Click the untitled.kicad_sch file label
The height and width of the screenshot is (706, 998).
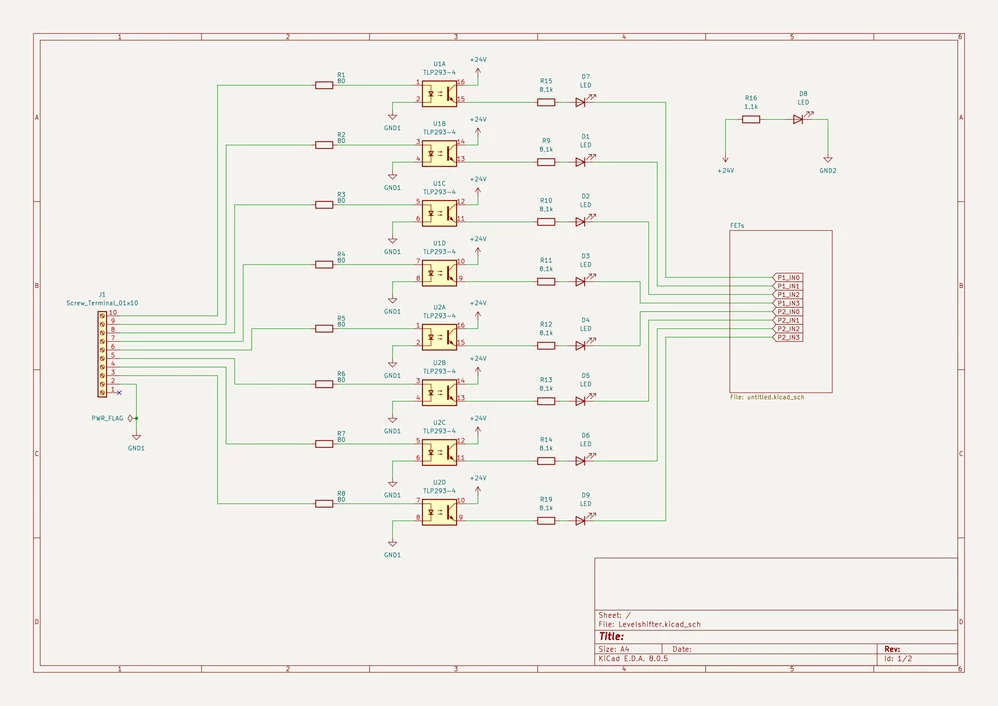click(767, 397)
